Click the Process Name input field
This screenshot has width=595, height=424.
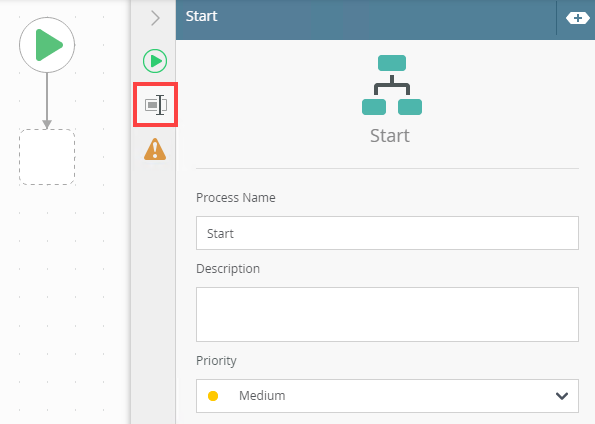click(x=387, y=233)
